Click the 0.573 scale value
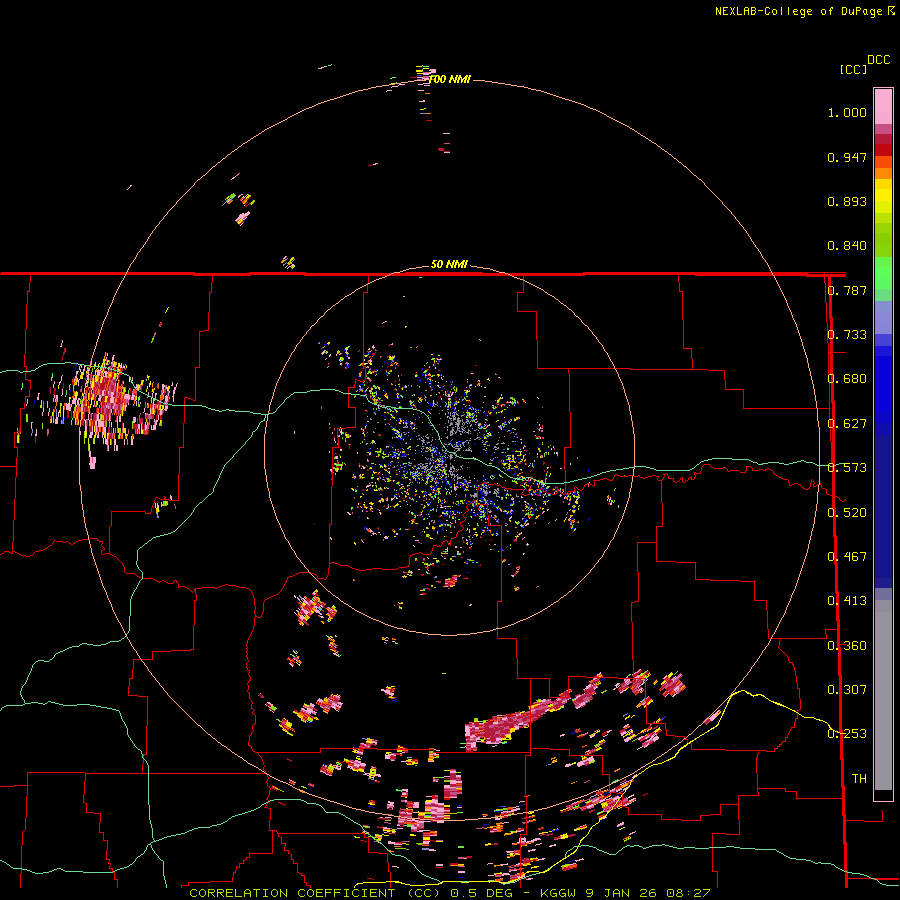This screenshot has height=900, width=900. click(x=847, y=468)
